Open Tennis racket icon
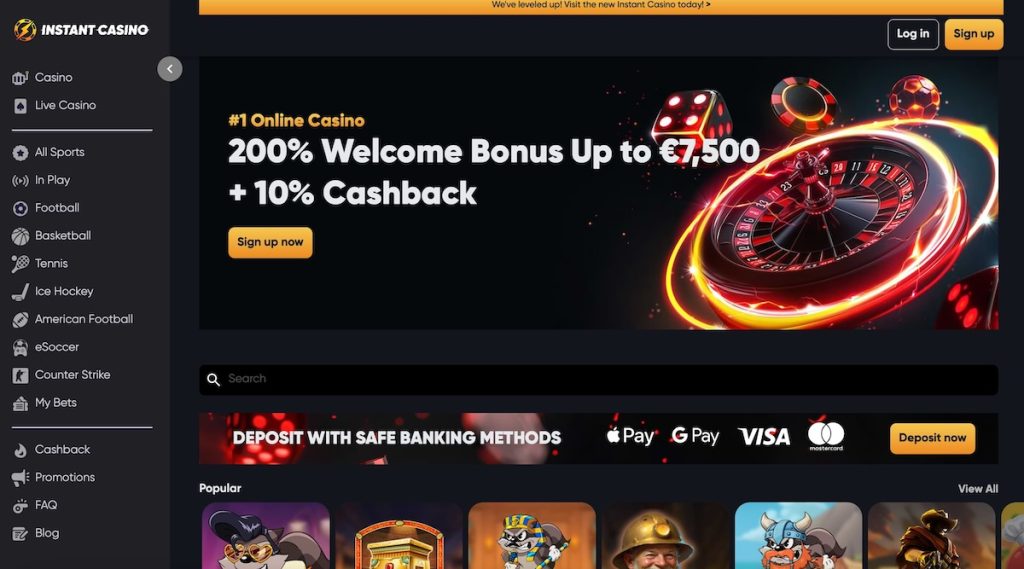The image size is (1024, 569). pos(20,264)
